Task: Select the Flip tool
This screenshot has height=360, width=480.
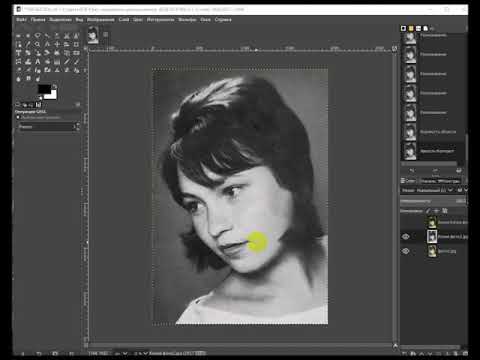Action: [x=76, y=53]
